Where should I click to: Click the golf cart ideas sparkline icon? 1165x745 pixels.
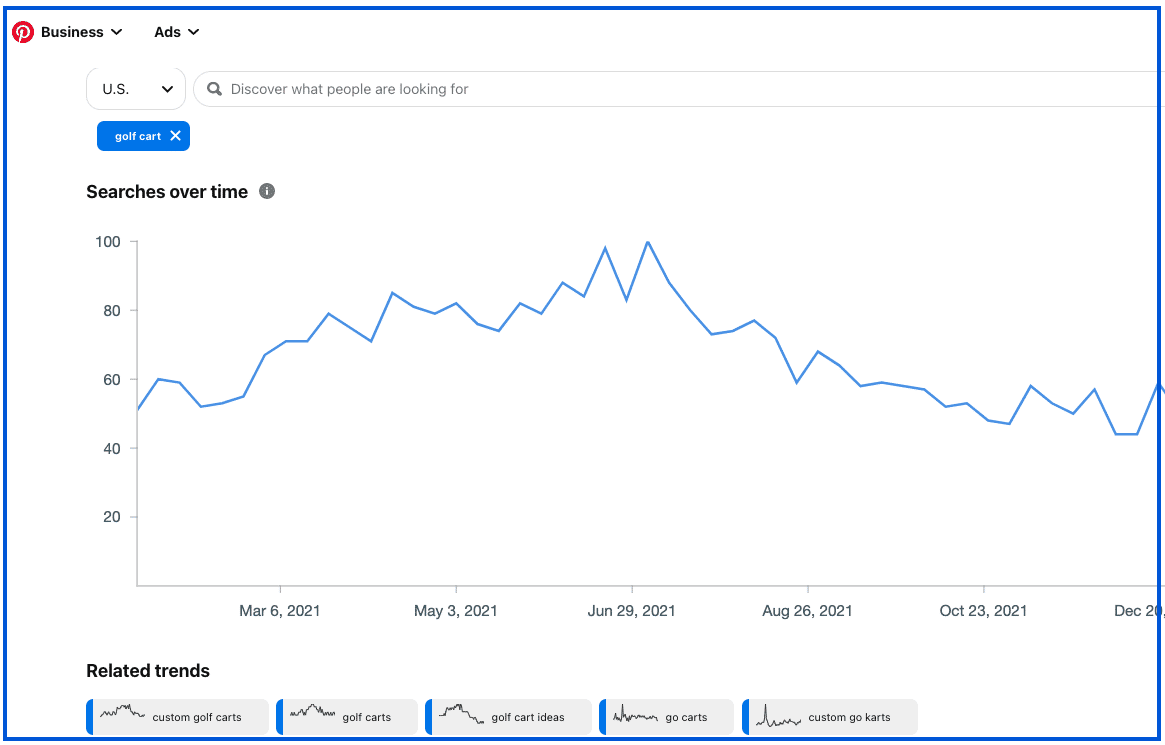[x=461, y=713]
